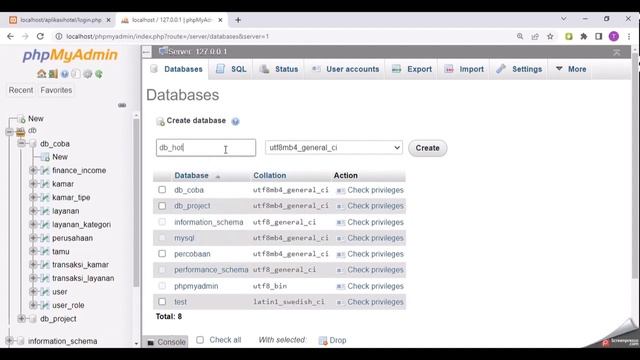Viewport: 640px width, 360px height.
Task: Open the Status tab
Action: click(279, 69)
